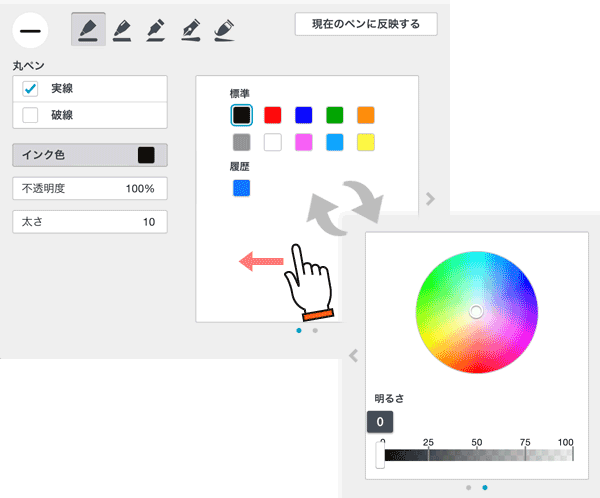Screen dimensions: 600x498
Task: Pick the blue standard color swatch
Action: [x=303, y=115]
